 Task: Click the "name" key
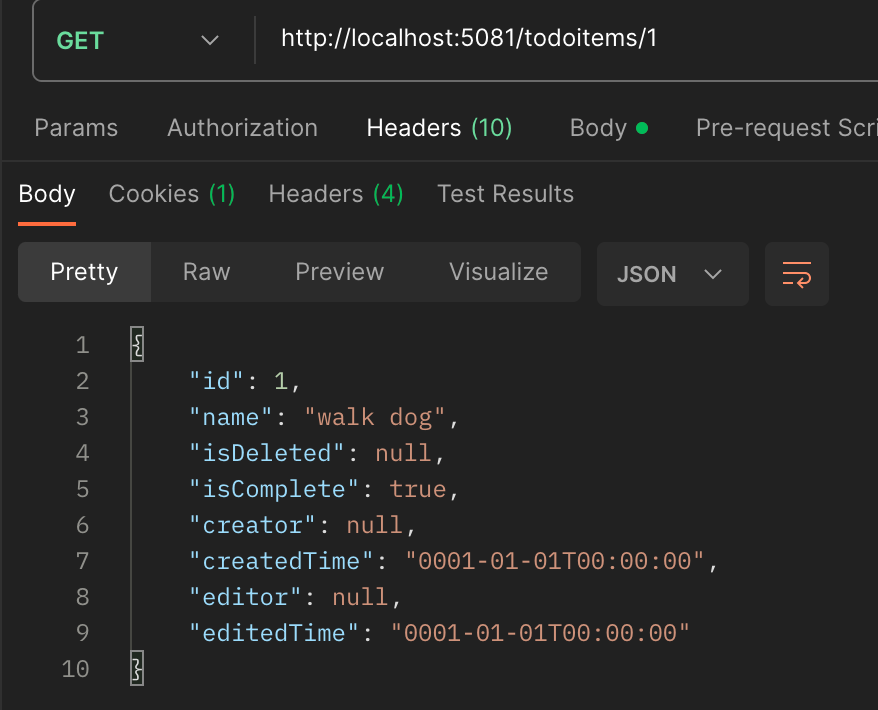pyautogui.click(x=230, y=417)
